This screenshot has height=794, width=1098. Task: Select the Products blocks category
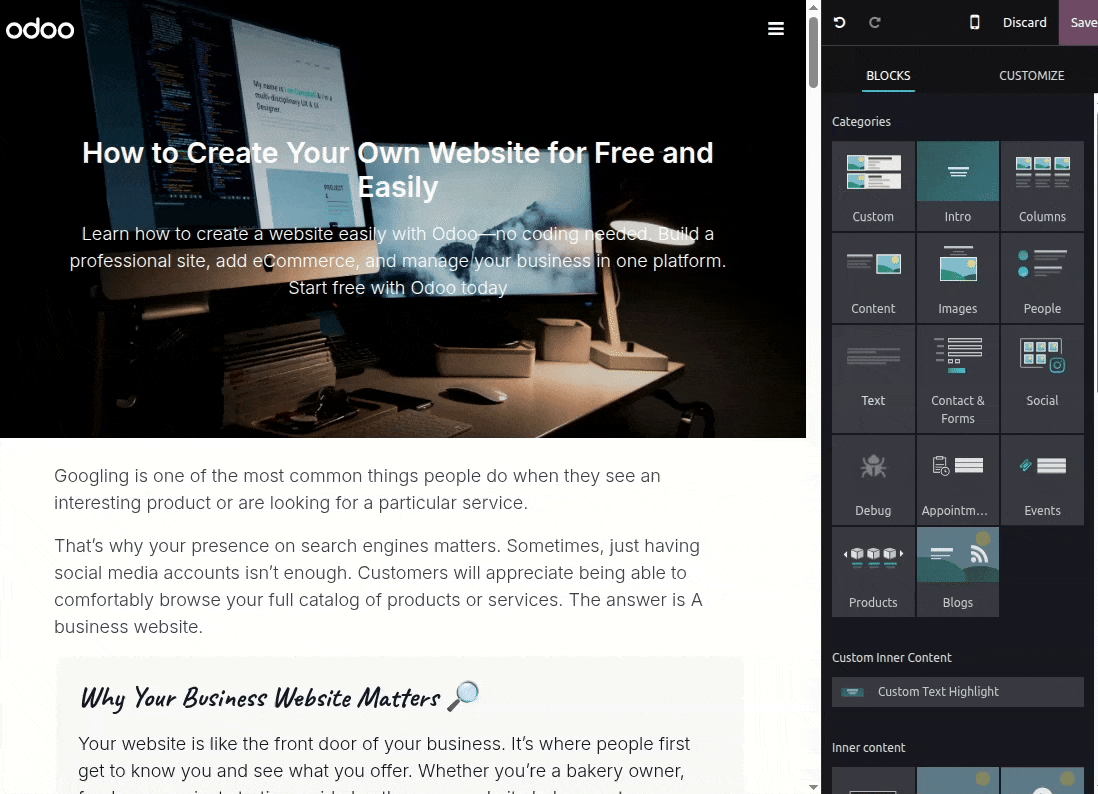point(873,571)
